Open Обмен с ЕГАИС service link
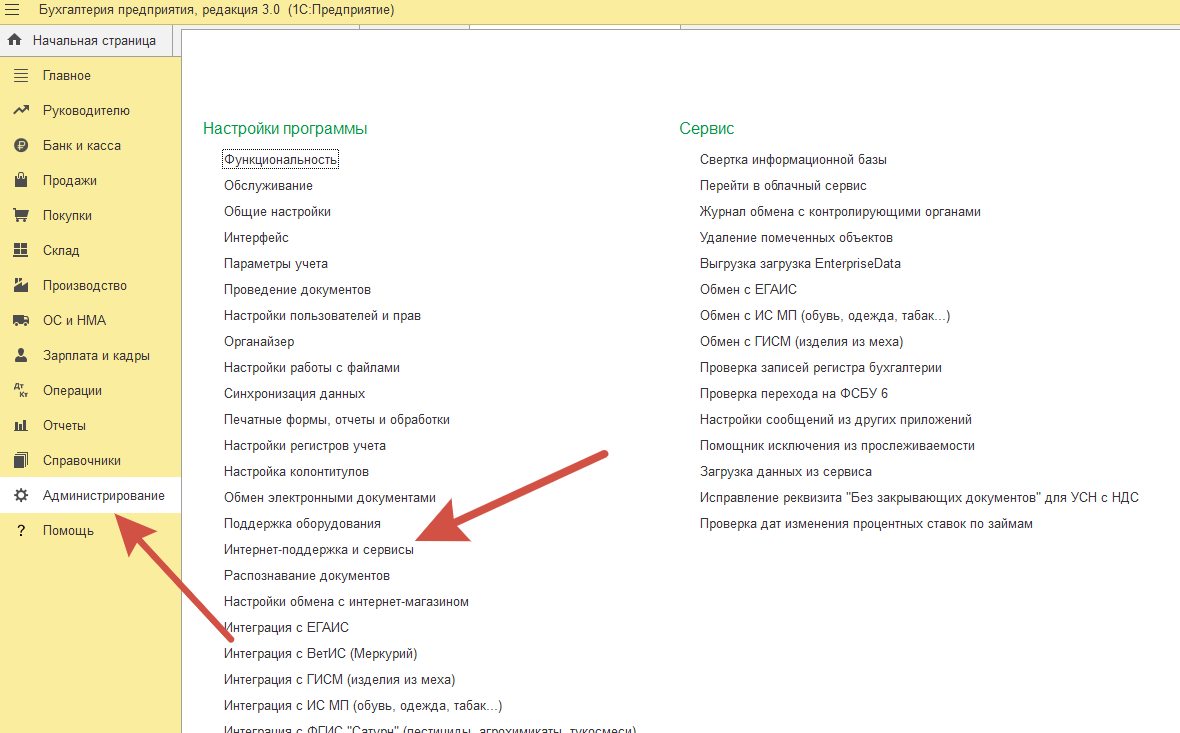 click(x=748, y=290)
